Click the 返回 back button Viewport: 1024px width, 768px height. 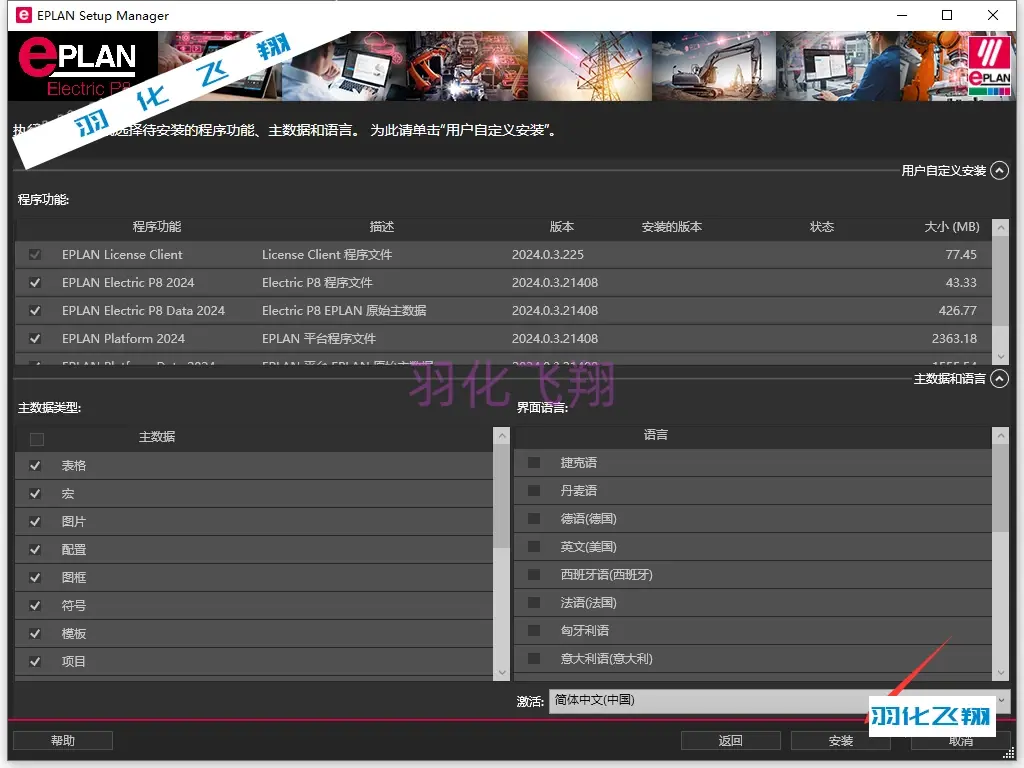730,741
